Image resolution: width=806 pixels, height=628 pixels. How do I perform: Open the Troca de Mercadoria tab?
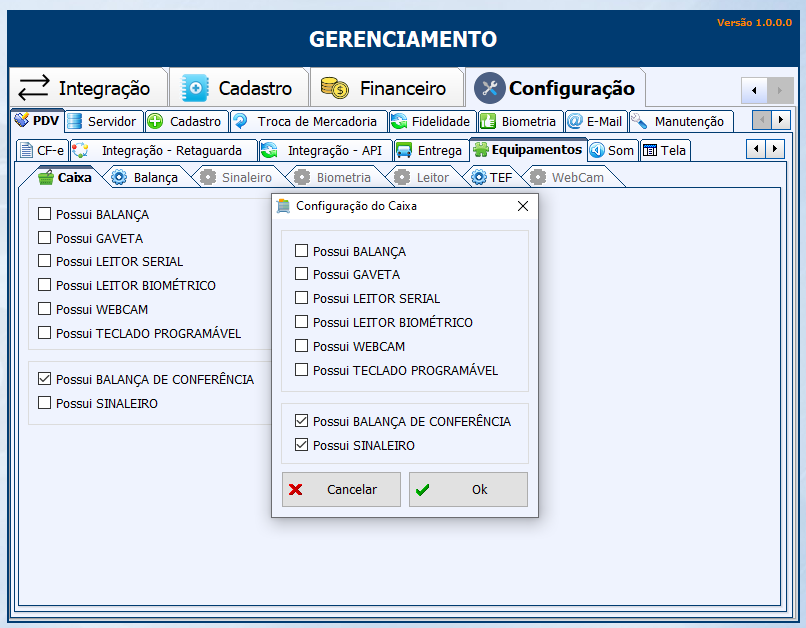pos(308,121)
